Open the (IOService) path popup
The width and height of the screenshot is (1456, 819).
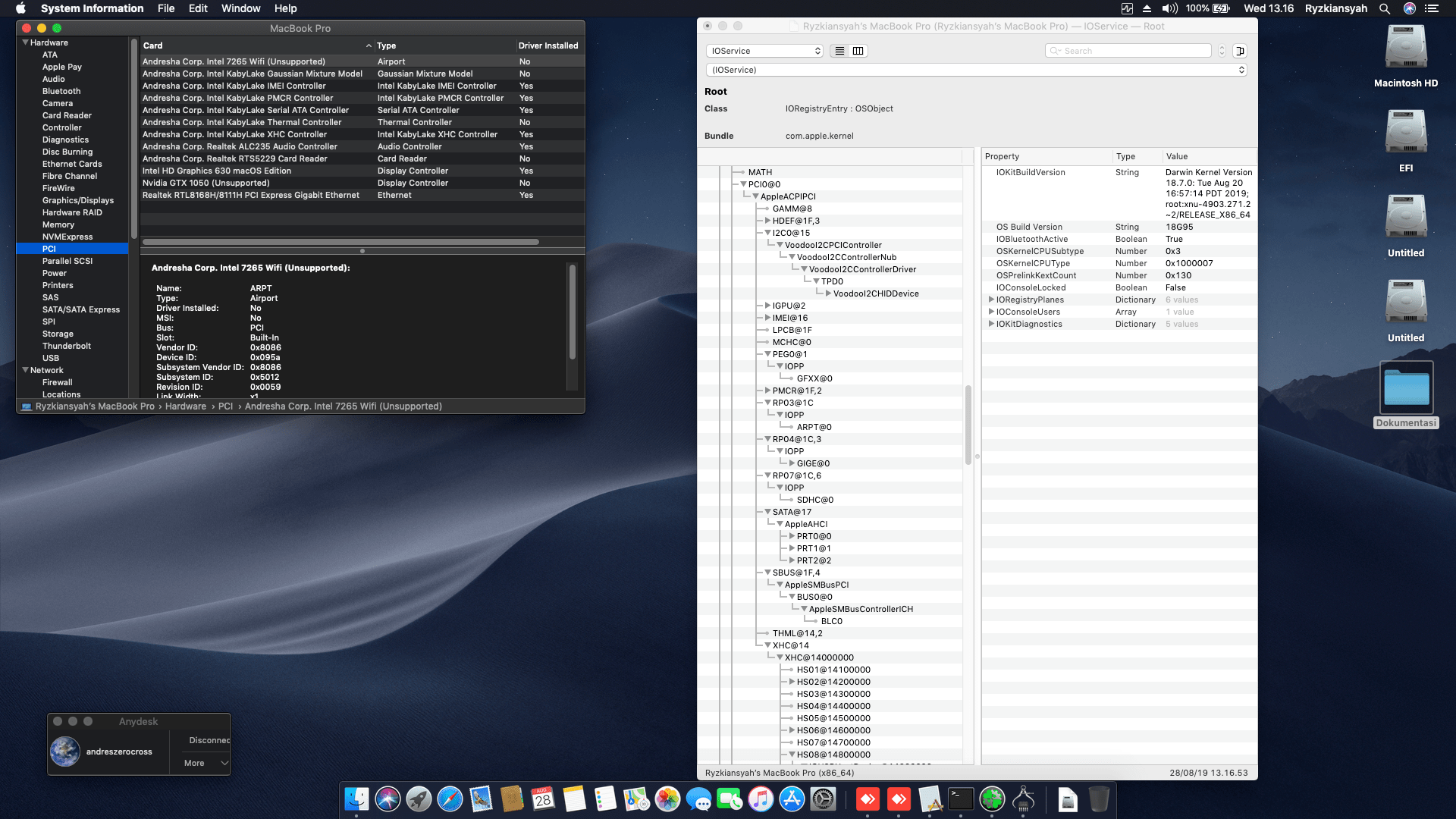[977, 70]
